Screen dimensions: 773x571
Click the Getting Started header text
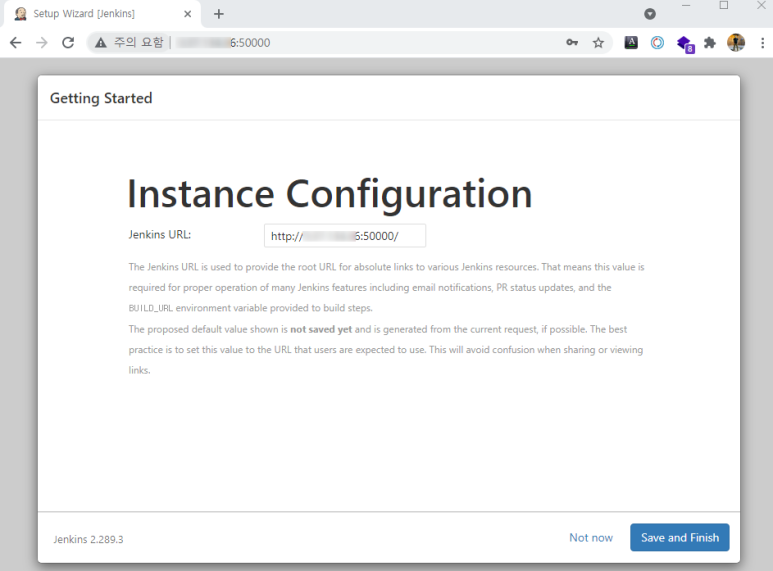101,98
